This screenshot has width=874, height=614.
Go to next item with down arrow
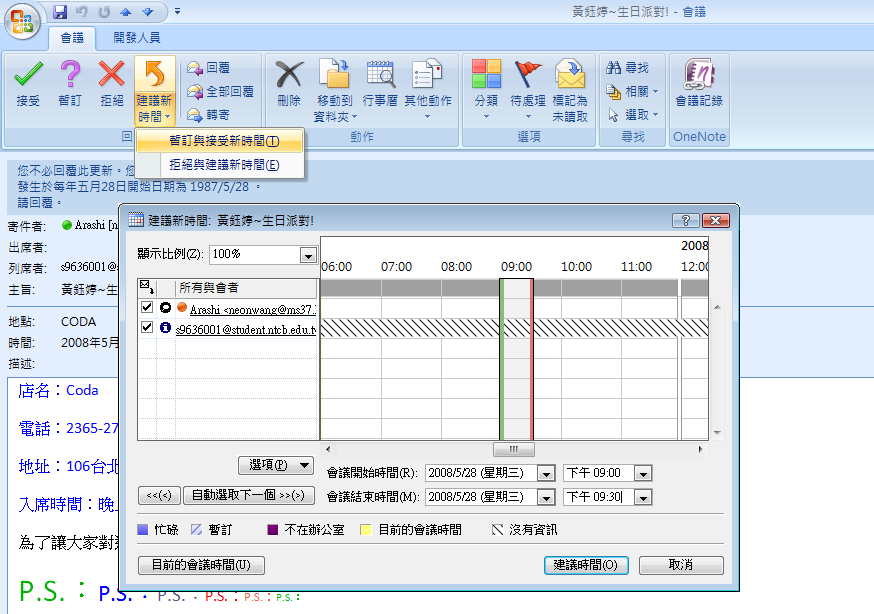point(148,12)
